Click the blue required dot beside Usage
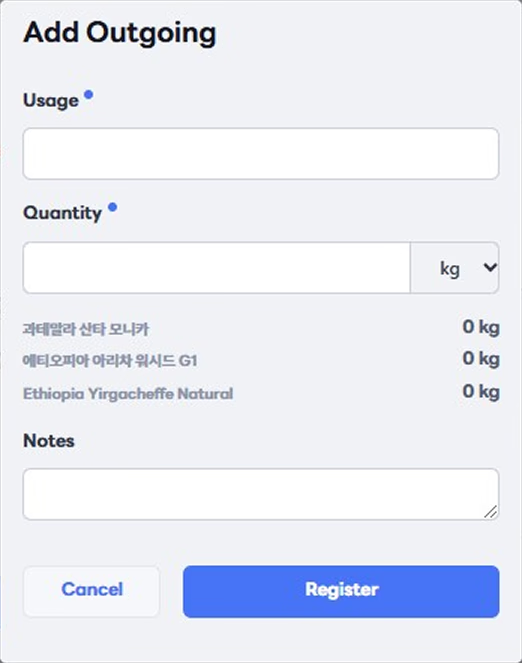Image resolution: width=522 pixels, height=663 pixels. coord(88,94)
